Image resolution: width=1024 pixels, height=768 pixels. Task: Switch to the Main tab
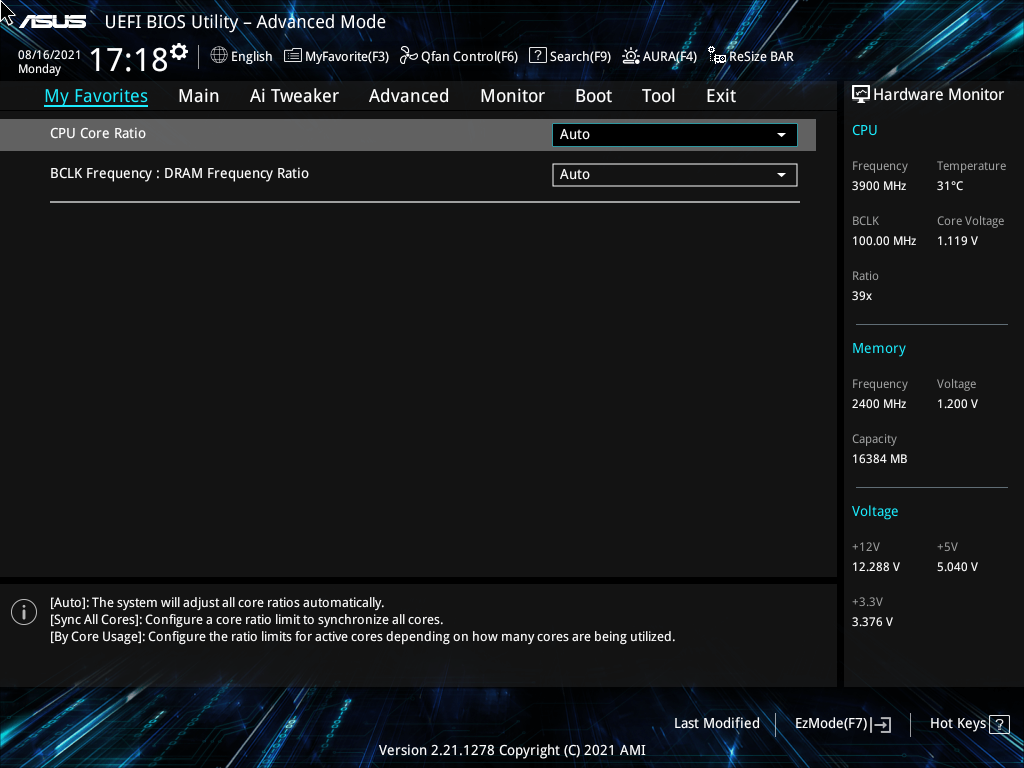click(x=199, y=96)
